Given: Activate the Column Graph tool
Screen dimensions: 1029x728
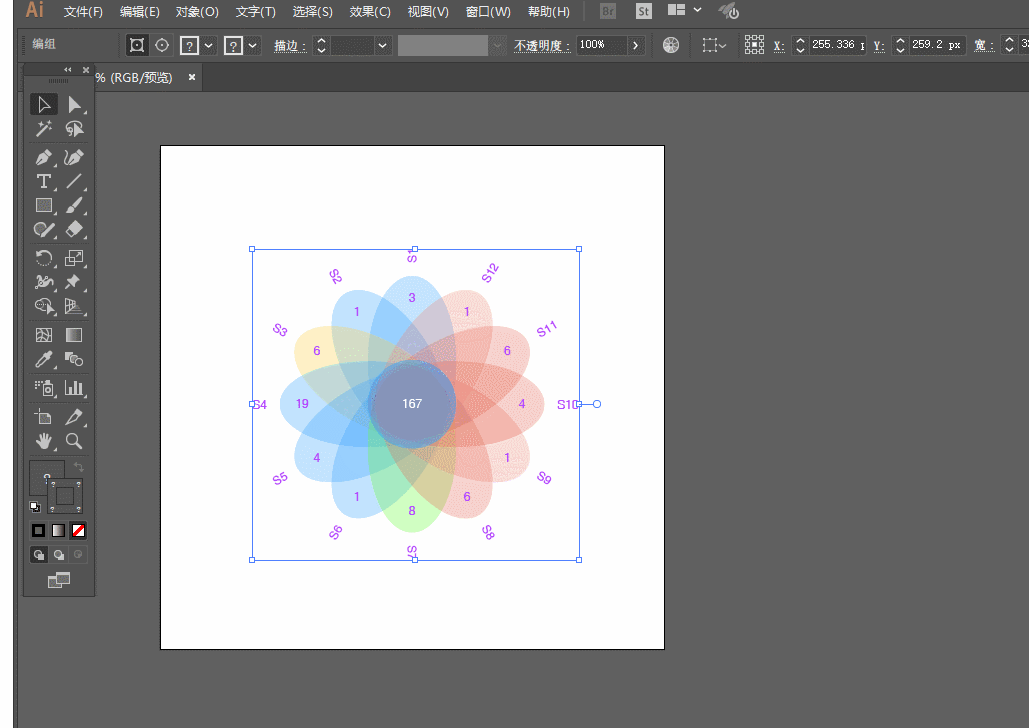Looking at the screenshot, I should [x=74, y=388].
